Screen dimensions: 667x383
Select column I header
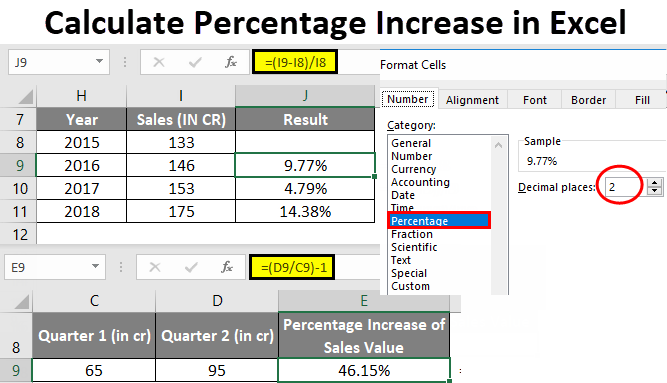tap(181, 96)
